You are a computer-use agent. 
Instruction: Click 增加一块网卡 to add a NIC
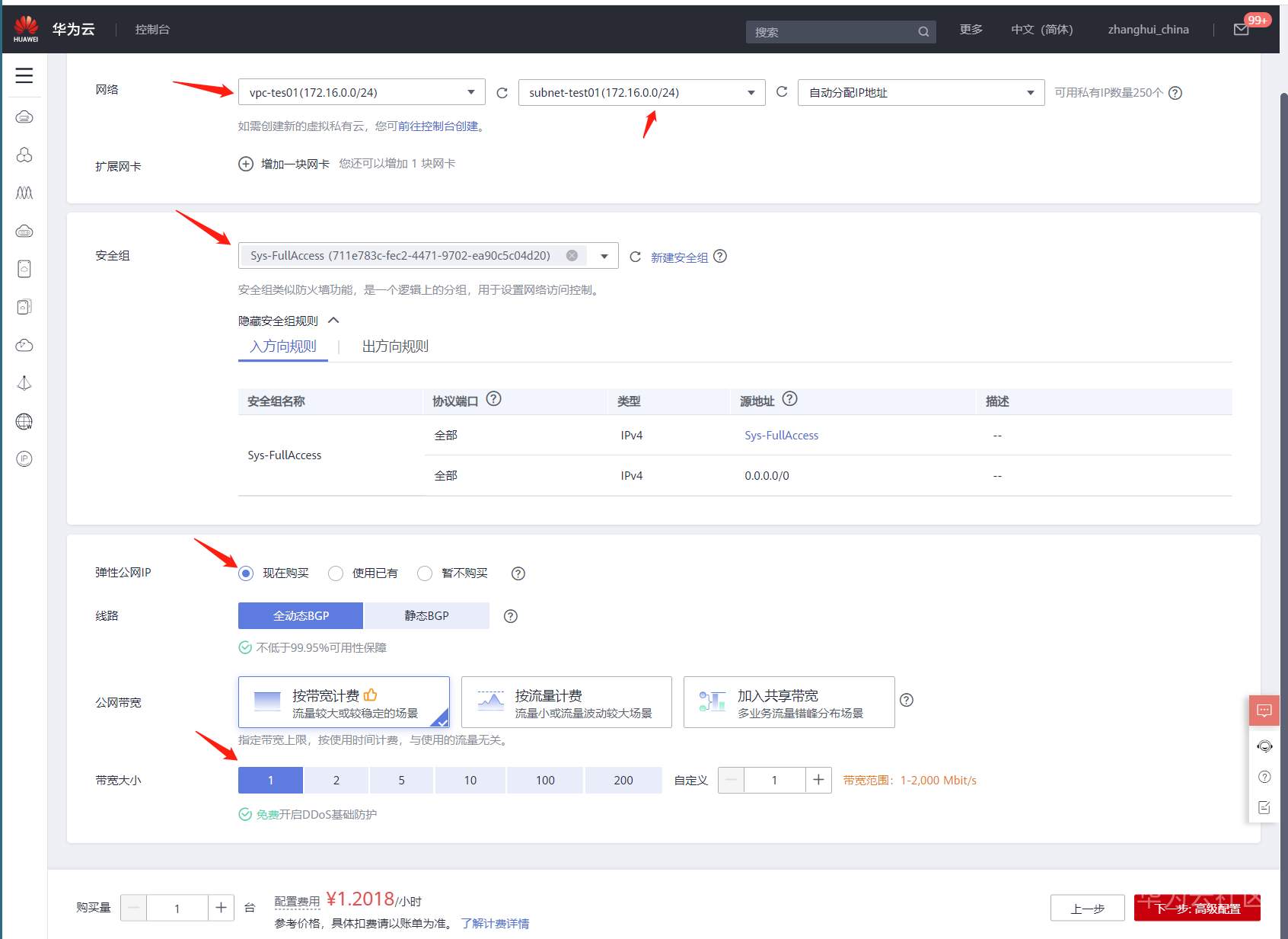(x=284, y=164)
